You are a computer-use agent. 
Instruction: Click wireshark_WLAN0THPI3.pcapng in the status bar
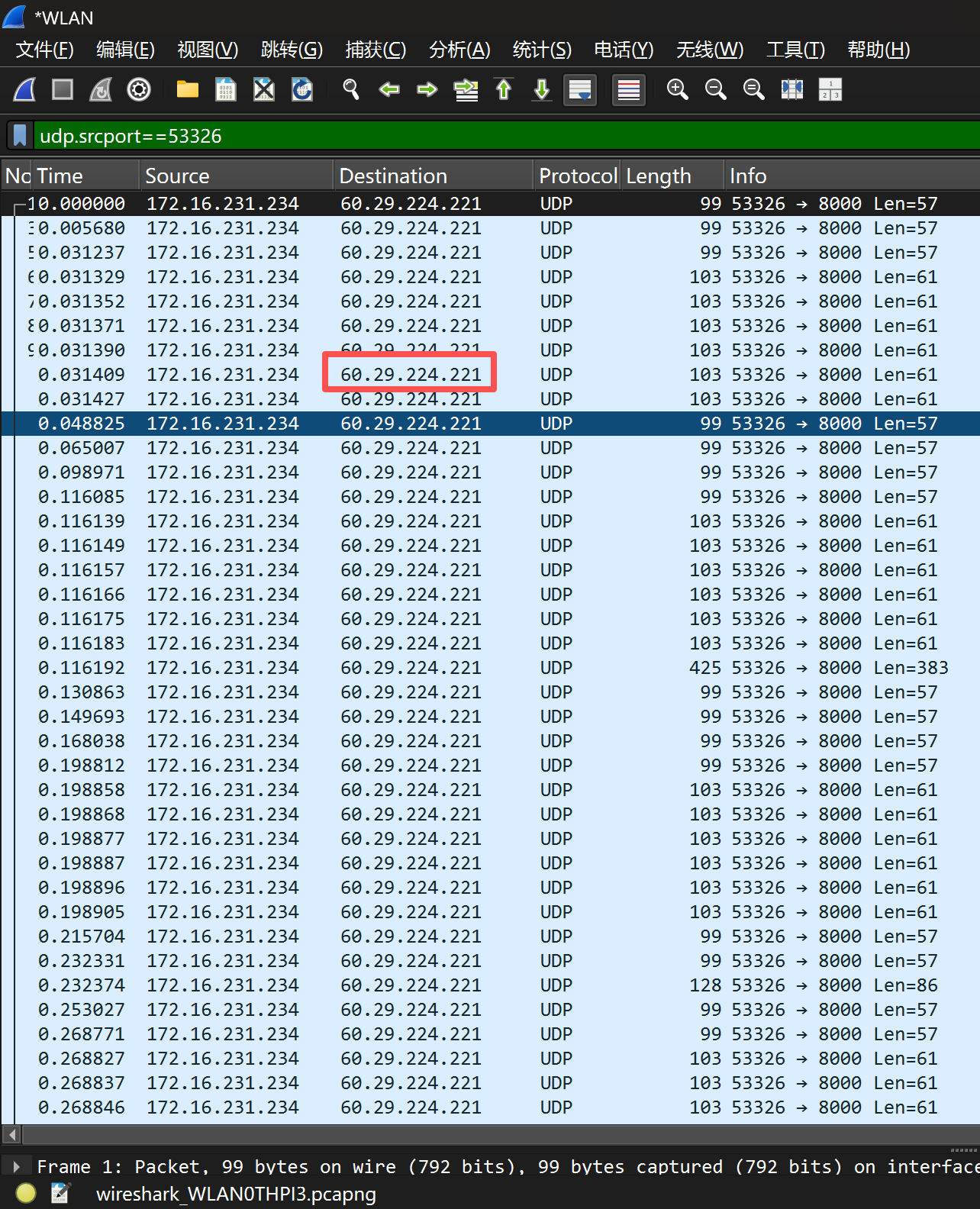236,1194
